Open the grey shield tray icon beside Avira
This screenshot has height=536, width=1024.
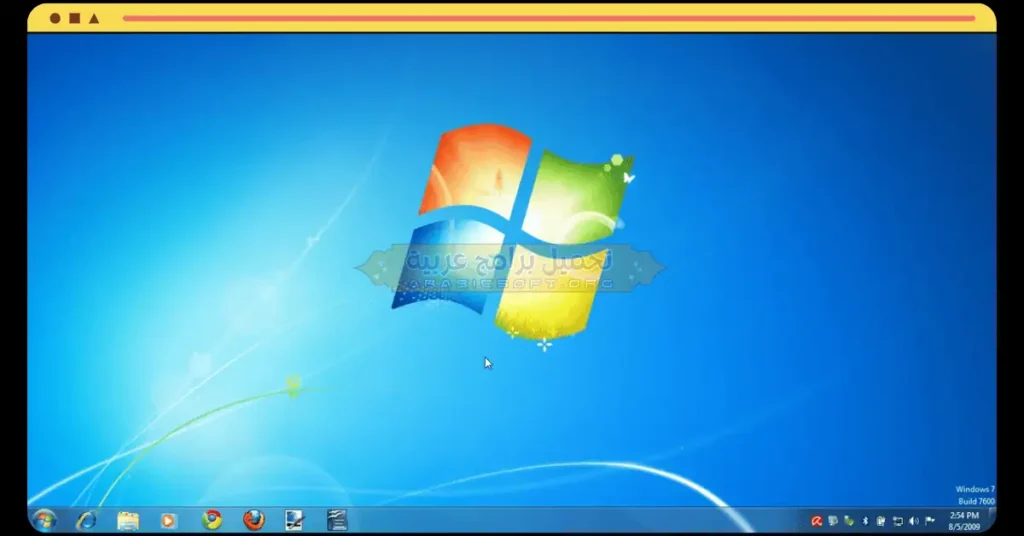pyautogui.click(x=833, y=521)
